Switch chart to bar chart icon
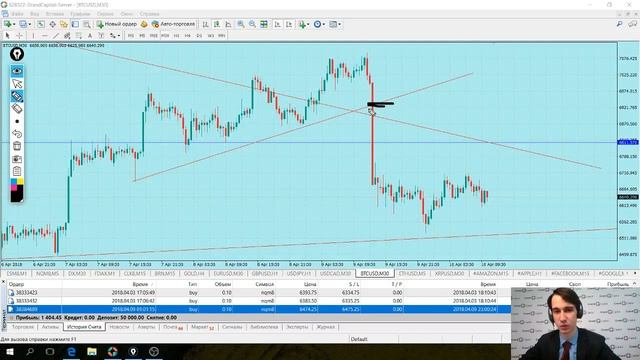This screenshot has width=640, height=360. [x=205, y=24]
